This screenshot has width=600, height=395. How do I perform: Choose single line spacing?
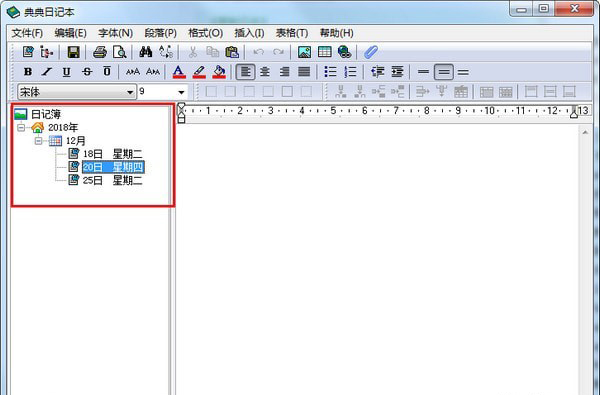click(423, 72)
